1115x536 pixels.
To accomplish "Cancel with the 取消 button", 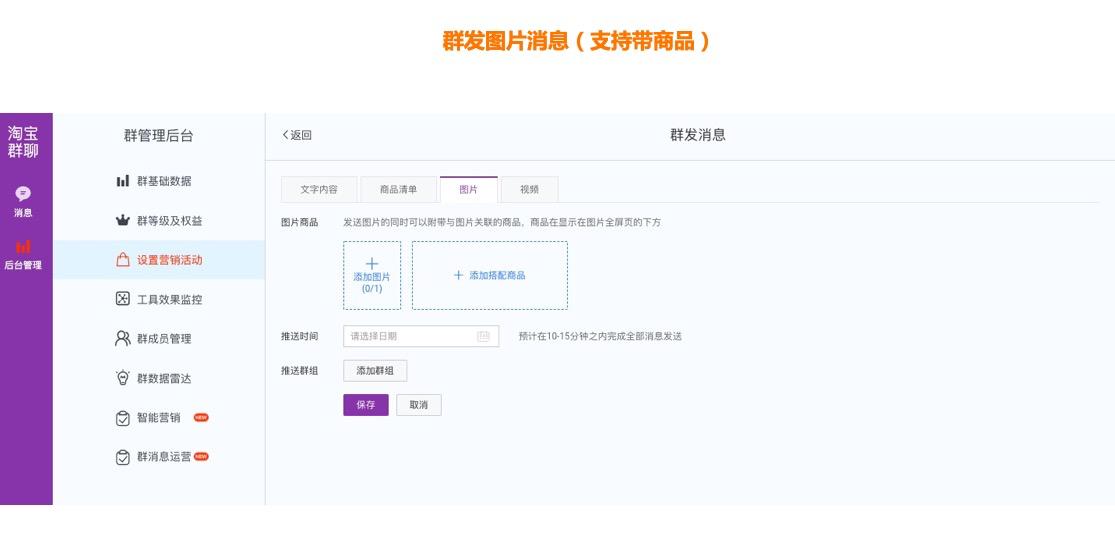I will click(x=419, y=404).
